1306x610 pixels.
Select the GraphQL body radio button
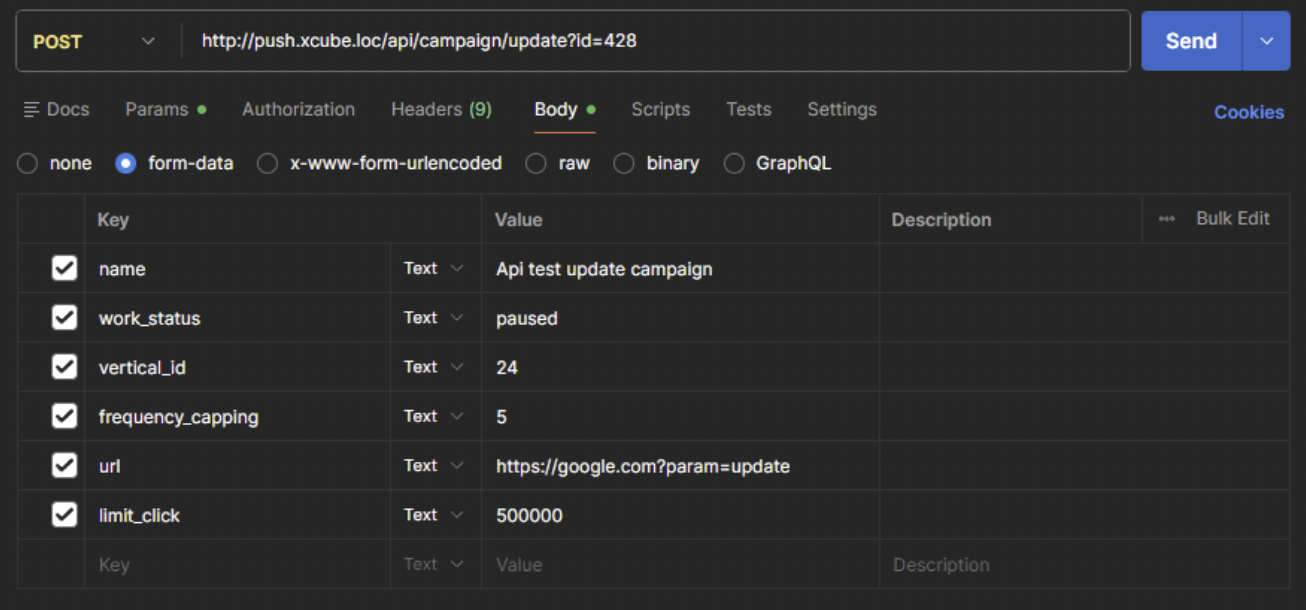(735, 163)
